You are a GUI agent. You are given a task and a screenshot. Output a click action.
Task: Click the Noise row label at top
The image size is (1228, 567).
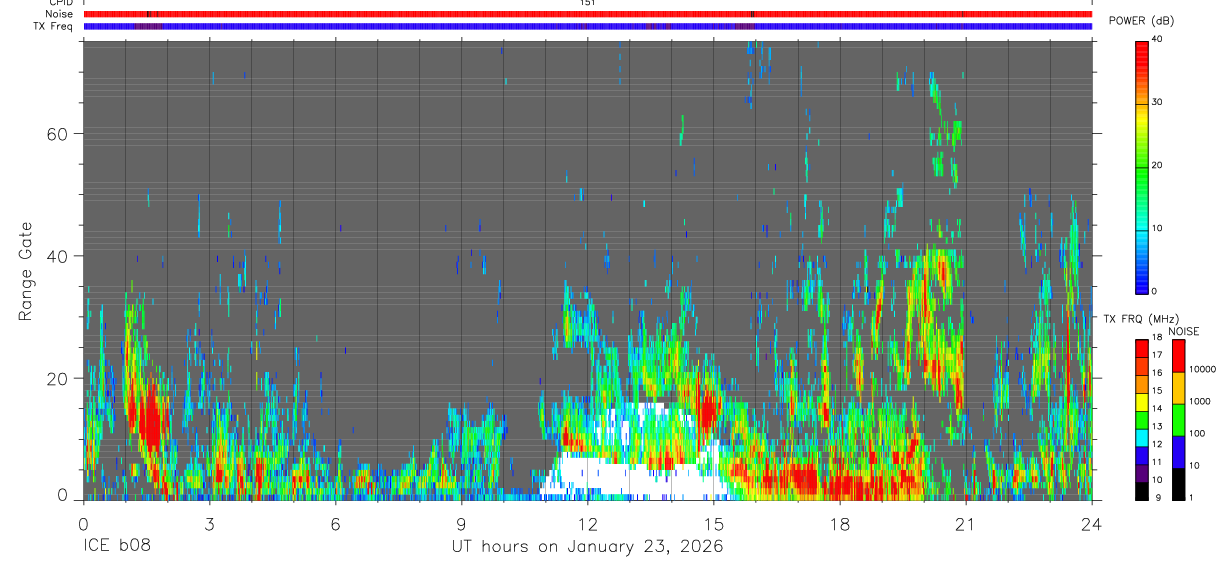(60, 14)
